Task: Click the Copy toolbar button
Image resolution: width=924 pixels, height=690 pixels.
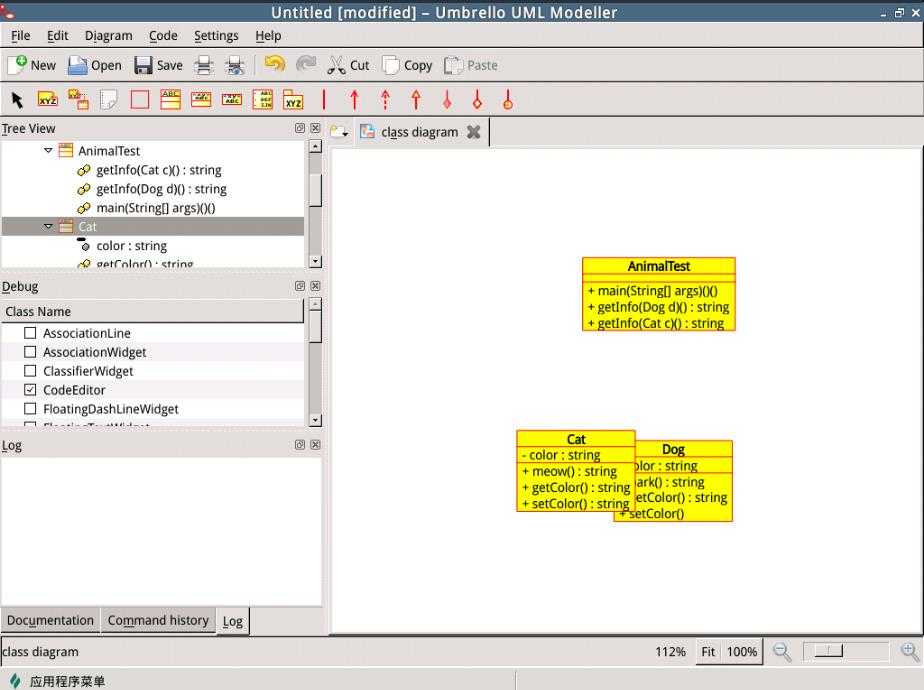Action: pos(407,65)
